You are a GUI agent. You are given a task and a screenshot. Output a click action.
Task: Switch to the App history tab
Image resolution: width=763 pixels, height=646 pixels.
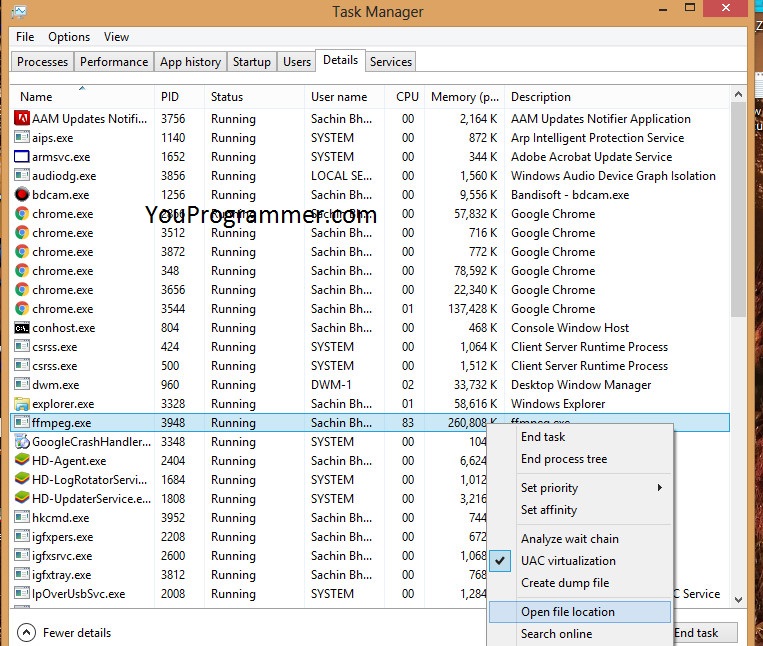pos(190,62)
